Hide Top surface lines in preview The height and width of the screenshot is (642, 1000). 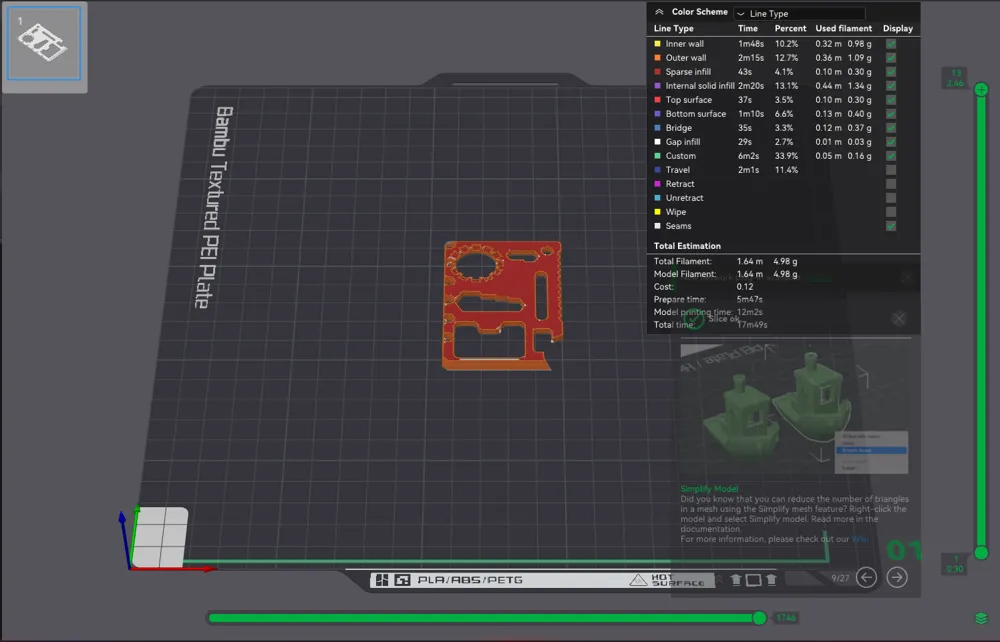[891, 100]
